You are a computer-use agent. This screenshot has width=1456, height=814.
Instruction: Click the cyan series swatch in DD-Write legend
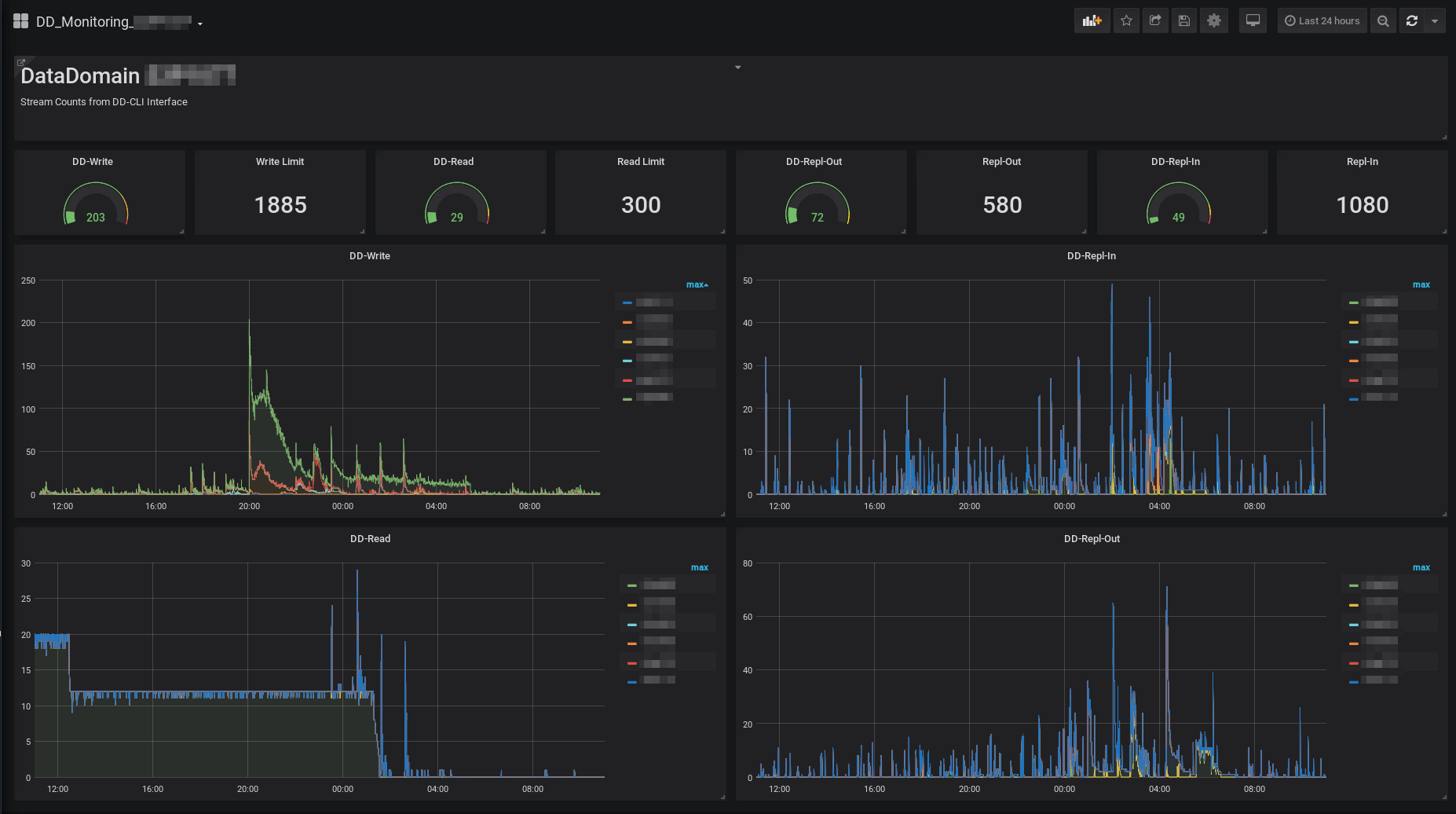627,361
